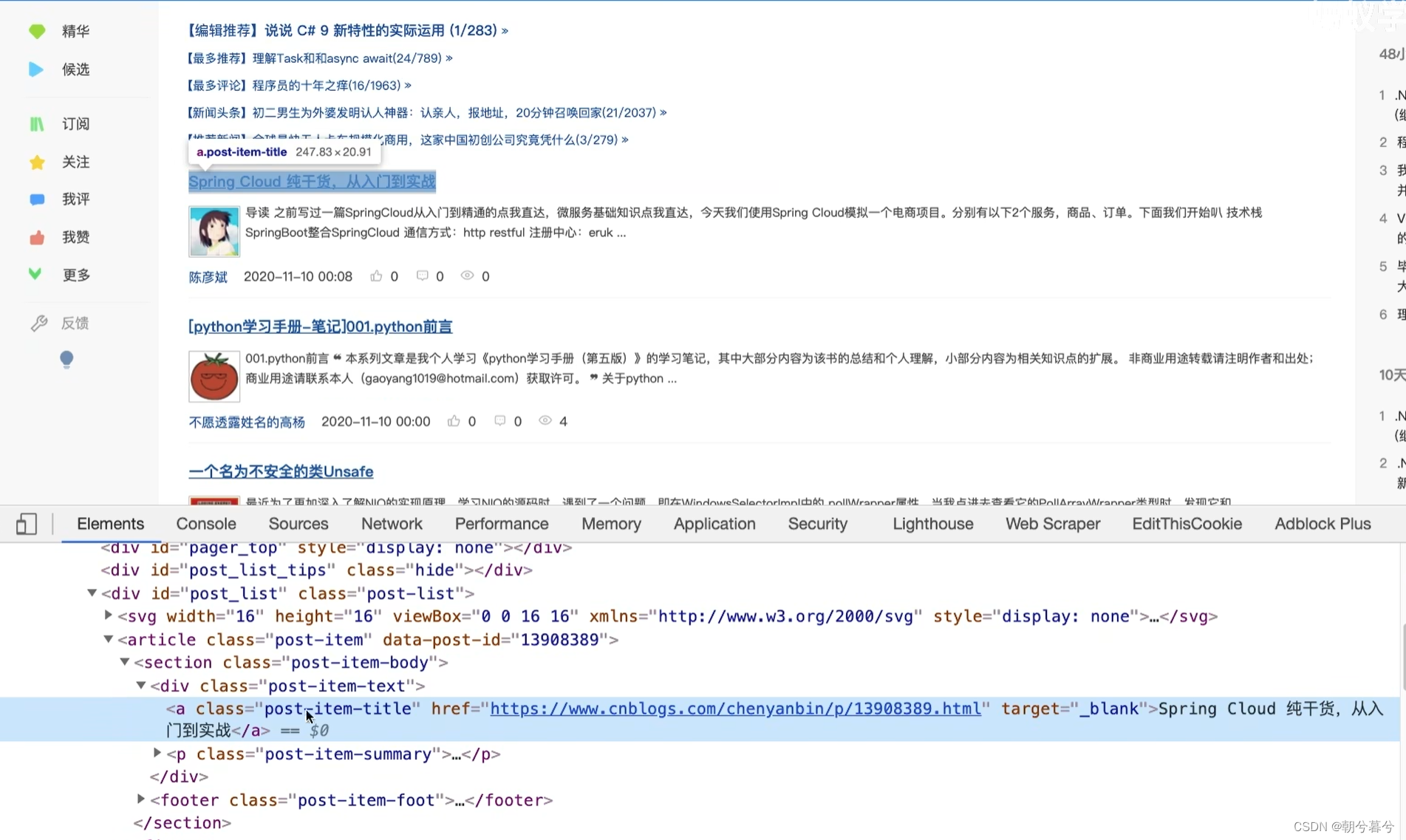Click author link 陈彦斌

coord(208,276)
